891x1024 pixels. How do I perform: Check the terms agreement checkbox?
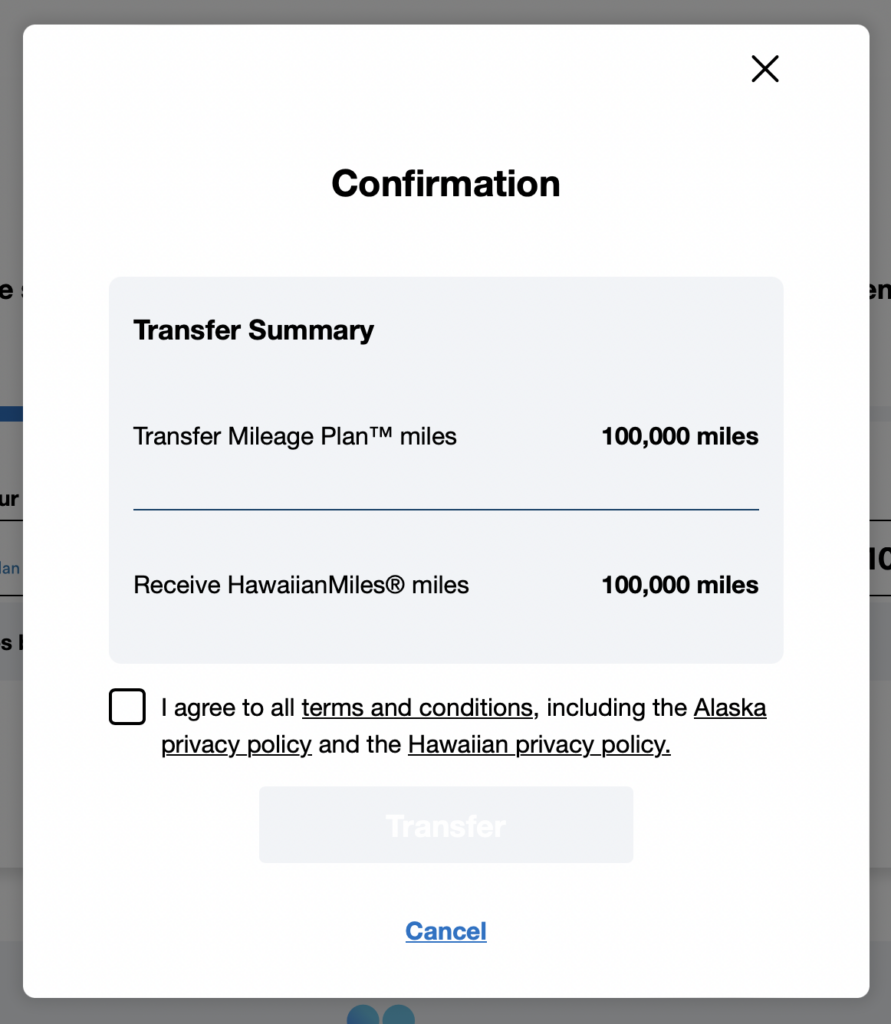127,707
